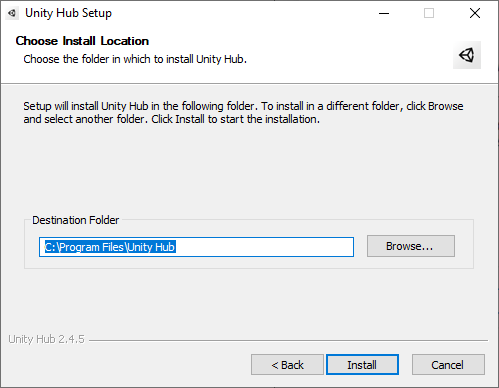Click the greyed-out maximize window button

429,13
